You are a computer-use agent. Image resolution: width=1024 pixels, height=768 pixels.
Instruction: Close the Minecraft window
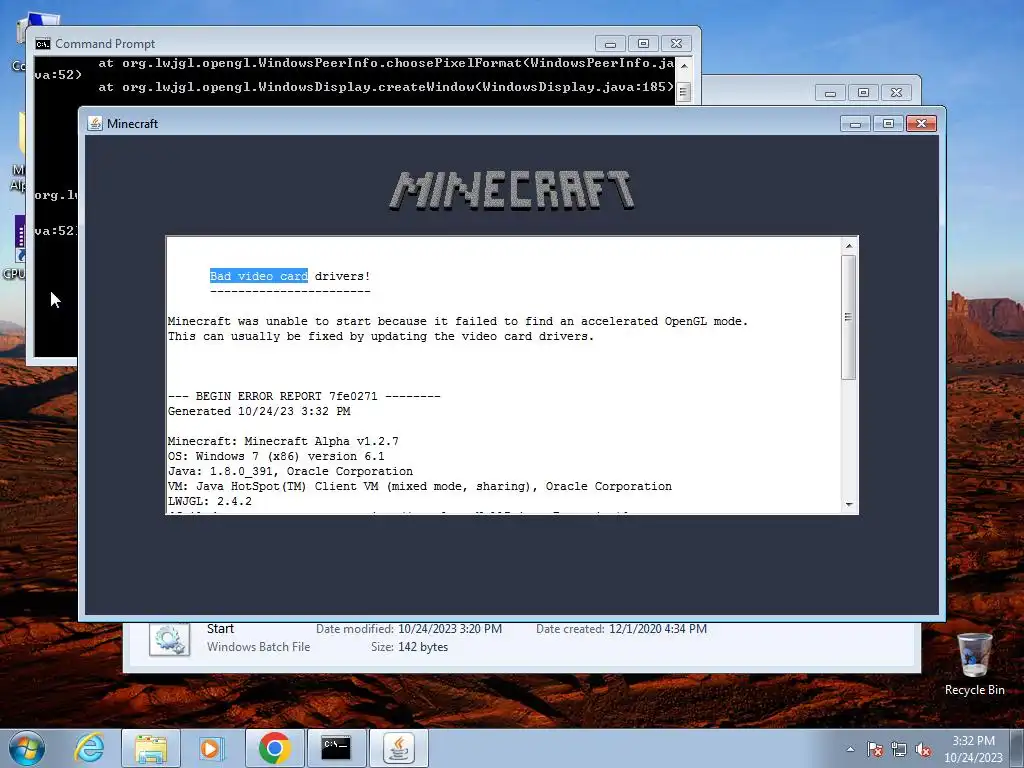(x=921, y=123)
